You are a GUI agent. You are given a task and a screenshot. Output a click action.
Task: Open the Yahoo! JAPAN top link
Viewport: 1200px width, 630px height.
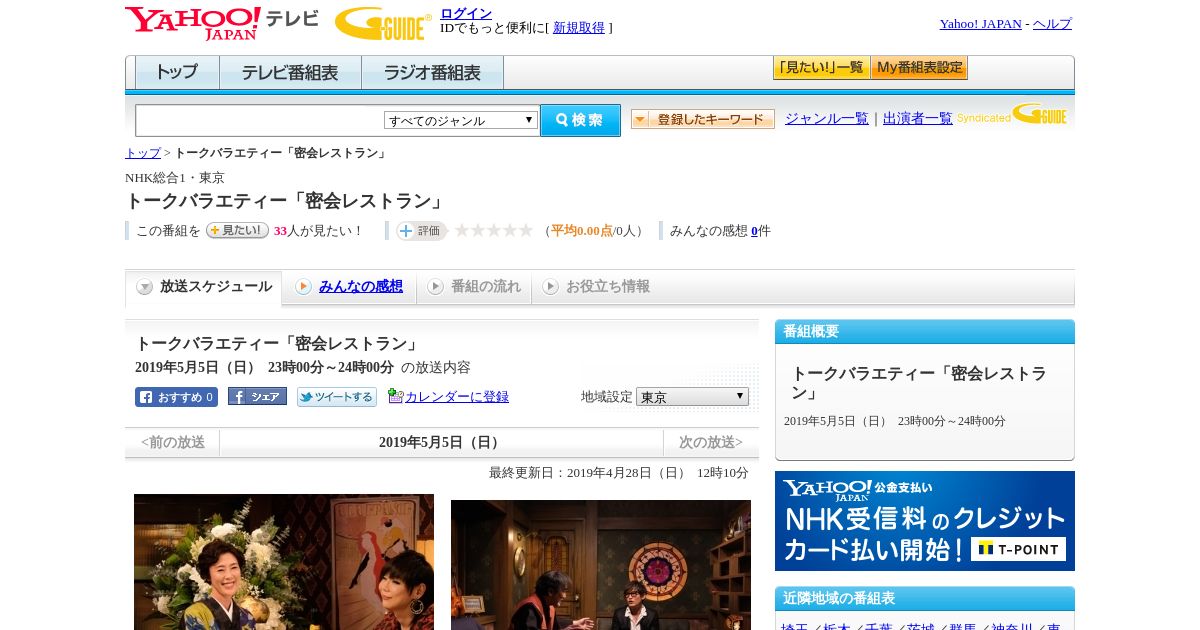tap(981, 24)
